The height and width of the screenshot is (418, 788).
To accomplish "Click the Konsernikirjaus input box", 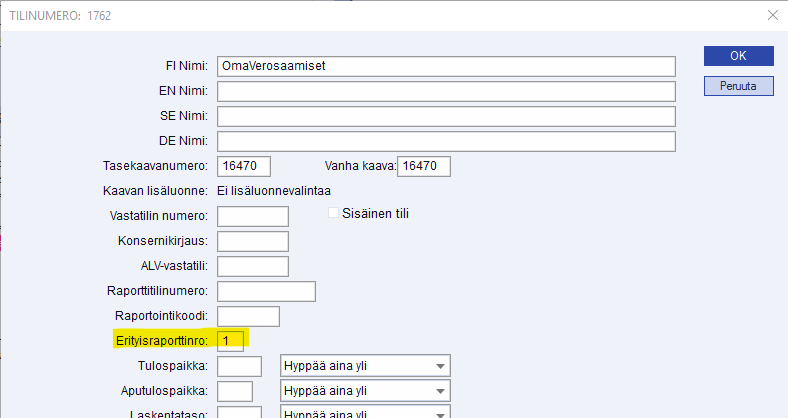I will pos(252,241).
